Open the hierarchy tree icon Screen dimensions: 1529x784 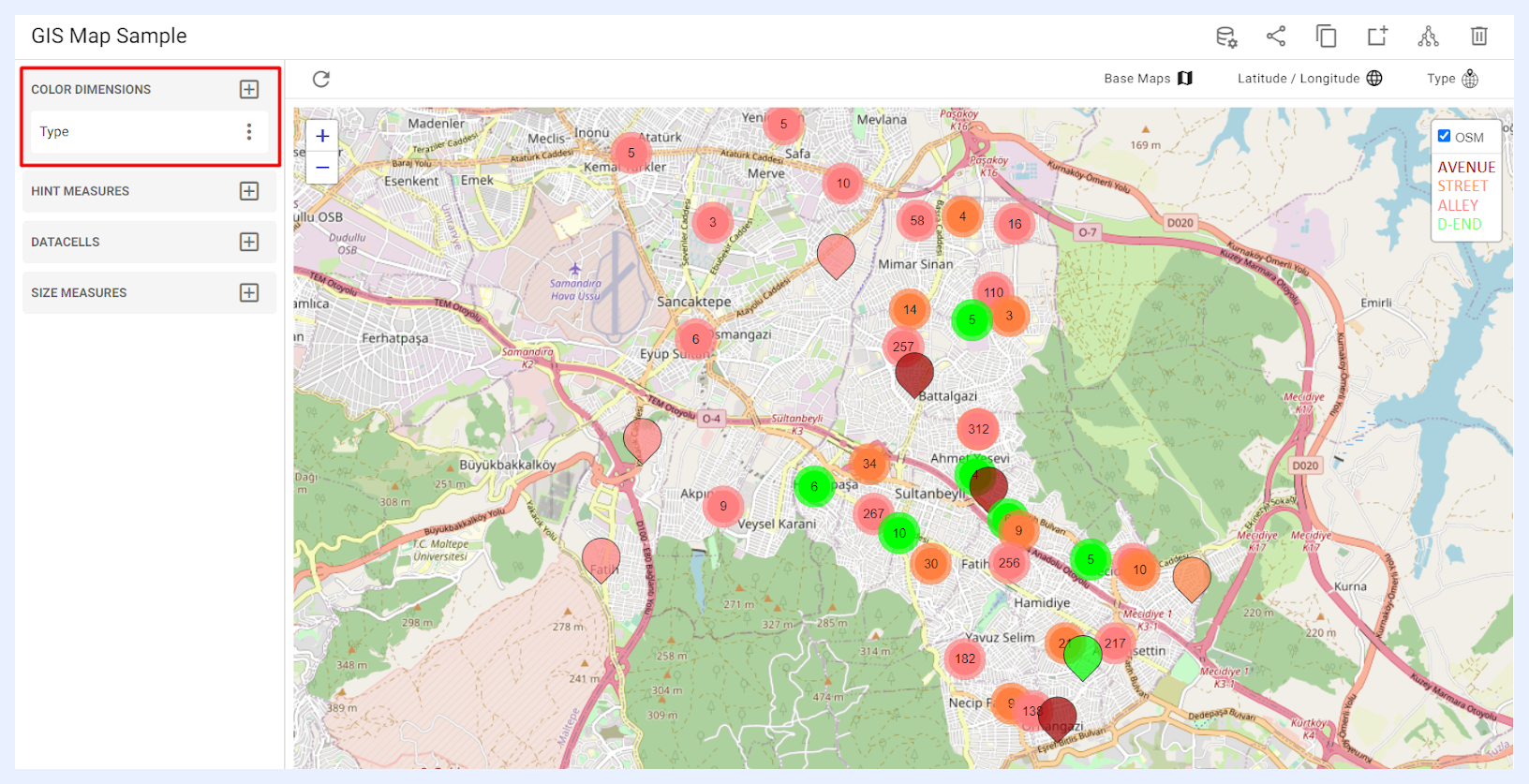[1428, 37]
